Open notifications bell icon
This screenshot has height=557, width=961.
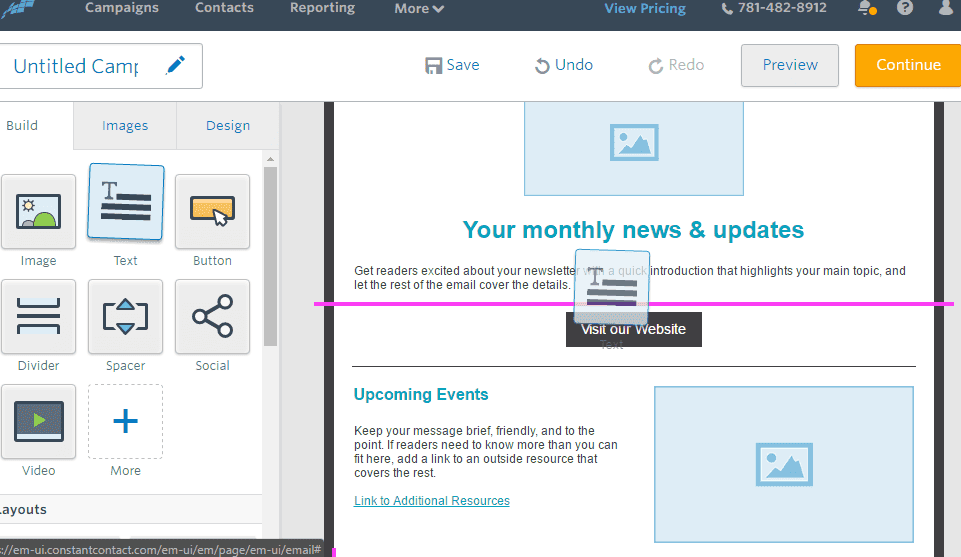pyautogui.click(x=867, y=8)
